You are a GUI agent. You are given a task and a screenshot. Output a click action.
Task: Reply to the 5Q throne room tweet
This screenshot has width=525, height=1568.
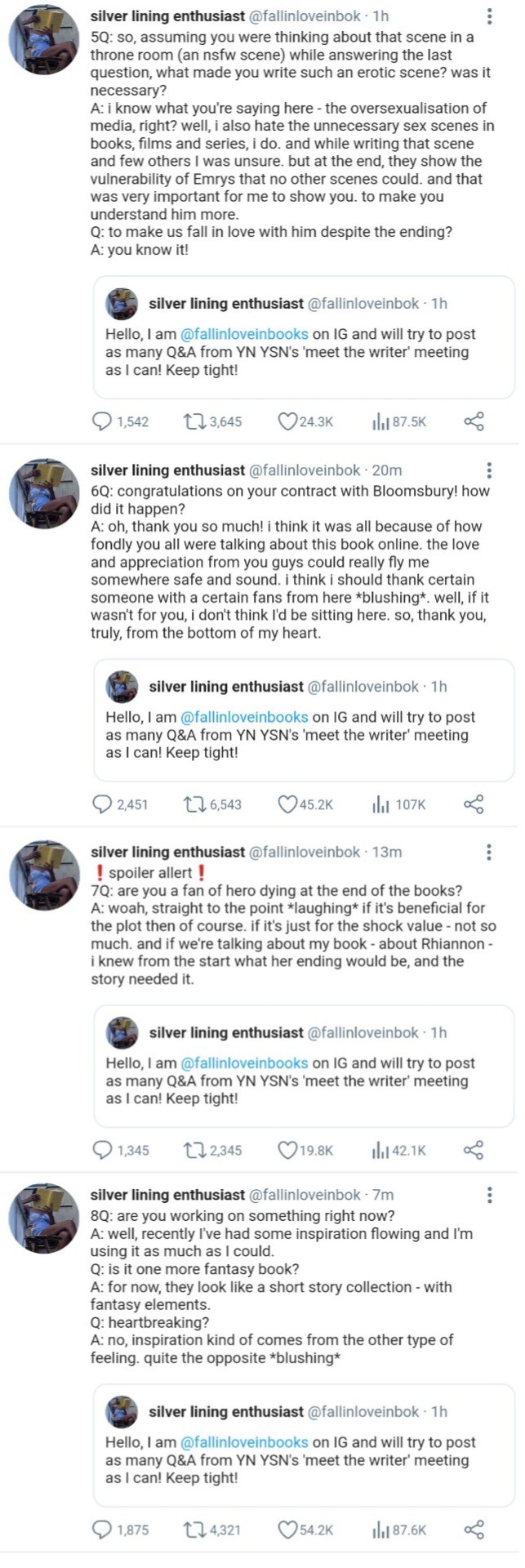(x=102, y=421)
